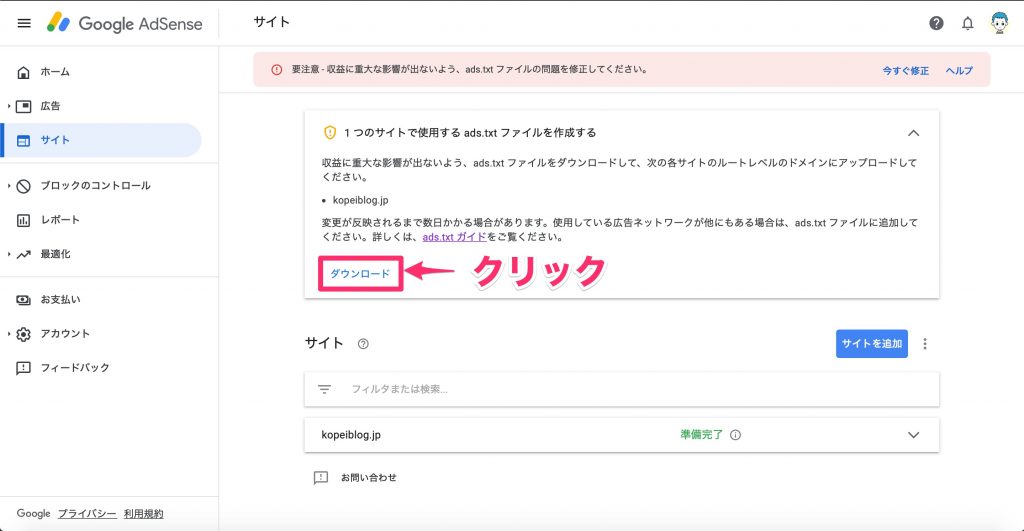Expand the アカウント sidebar section
The height and width of the screenshot is (531, 1024).
[9, 334]
